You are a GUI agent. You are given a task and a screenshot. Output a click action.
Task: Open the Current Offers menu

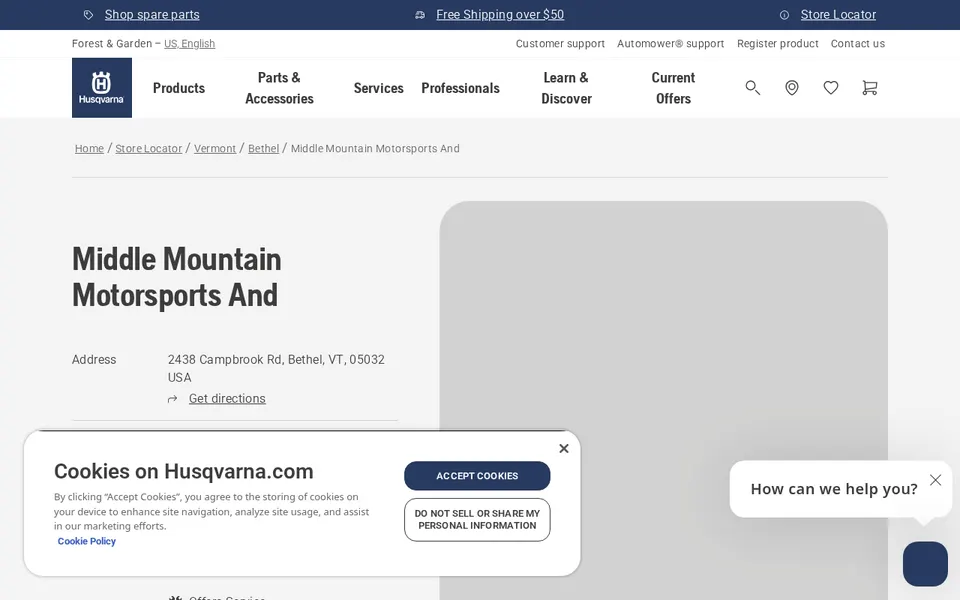tap(673, 88)
